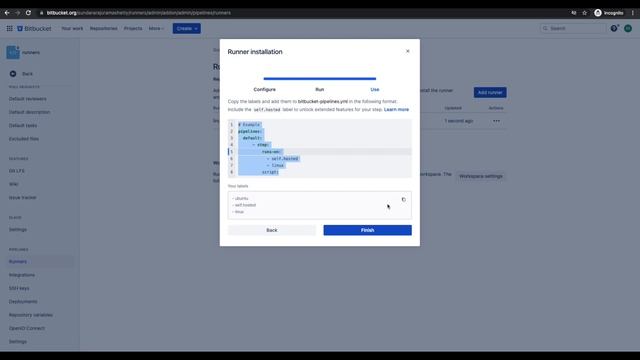Image resolution: width=640 pixels, height=360 pixels.
Task: Click the runs-on line in example code
Action: 271,151
